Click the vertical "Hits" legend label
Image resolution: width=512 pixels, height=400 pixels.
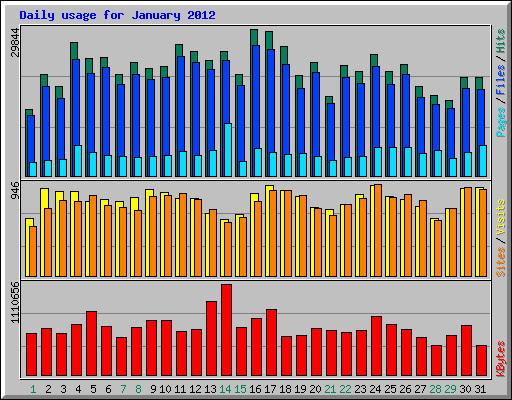pos(501,41)
